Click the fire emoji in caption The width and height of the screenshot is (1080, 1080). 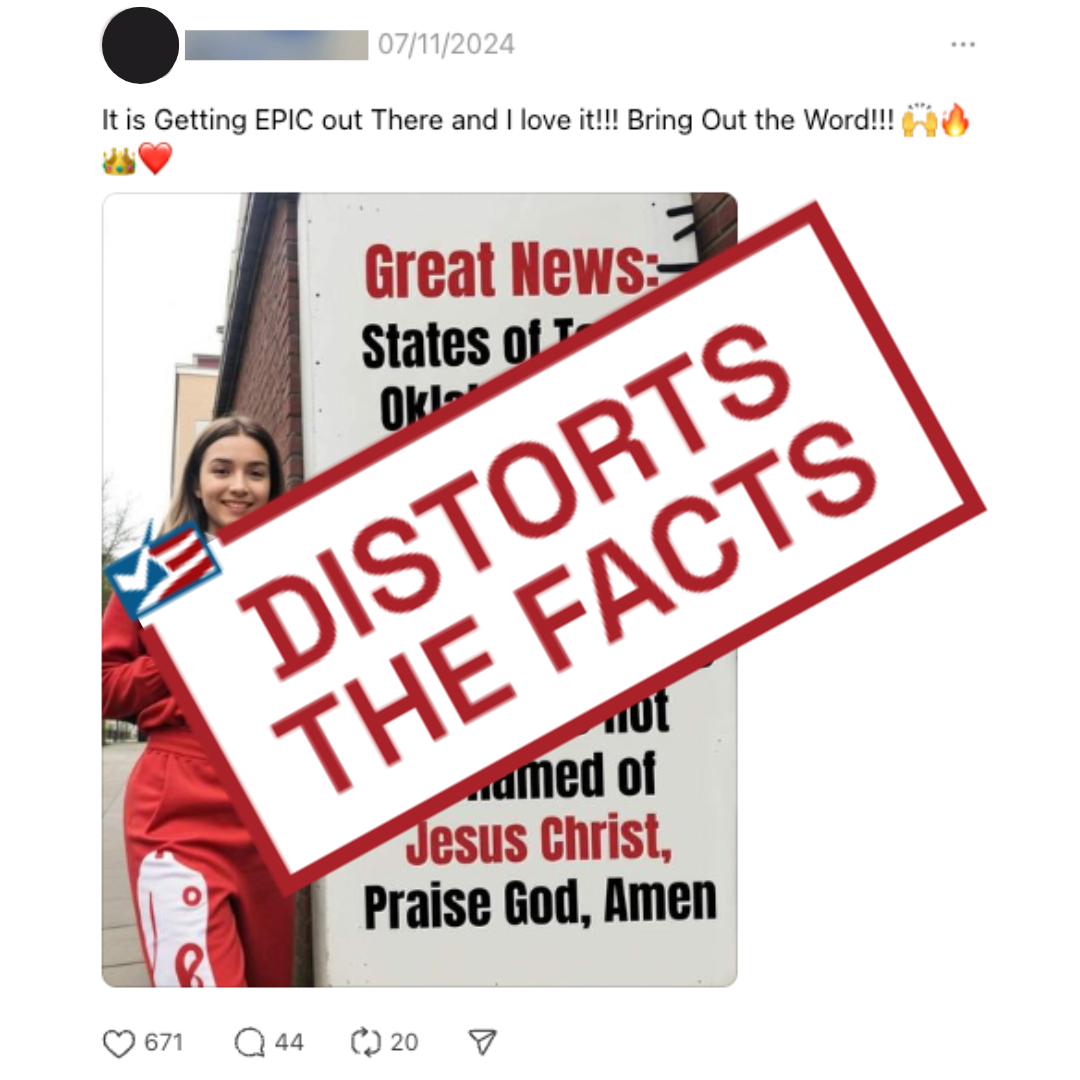955,121
